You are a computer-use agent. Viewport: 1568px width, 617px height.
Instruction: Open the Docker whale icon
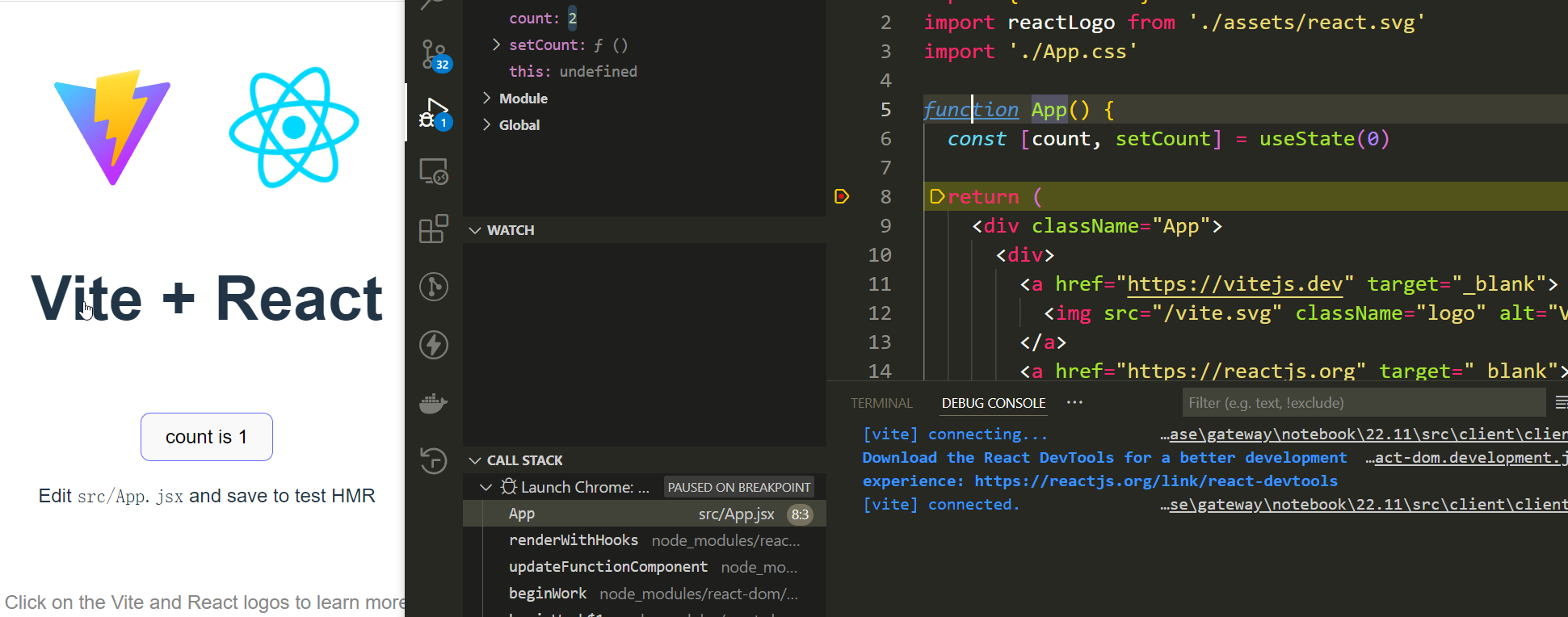[434, 403]
